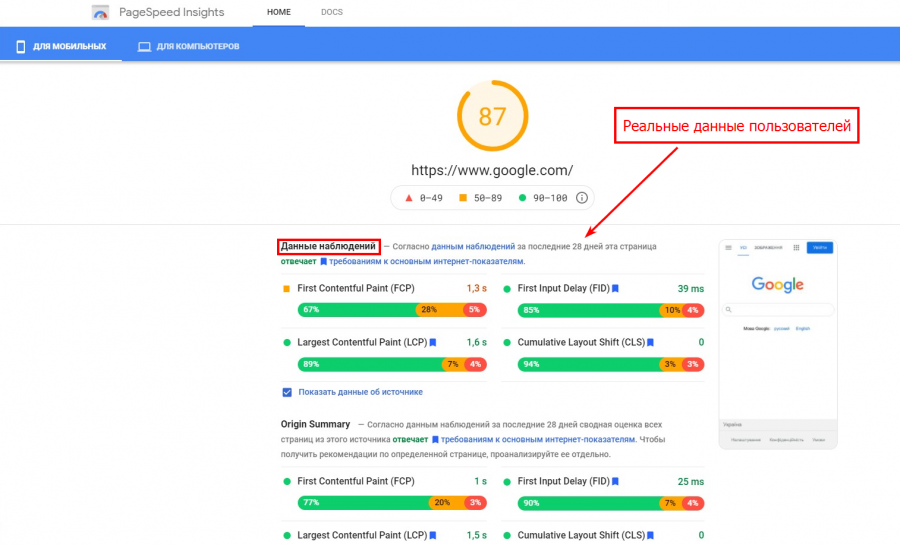This screenshot has width=900, height=545.
Task: Switch to the ДЛЯ КОМПЬЮТЕРОВ tab
Action: point(189,46)
